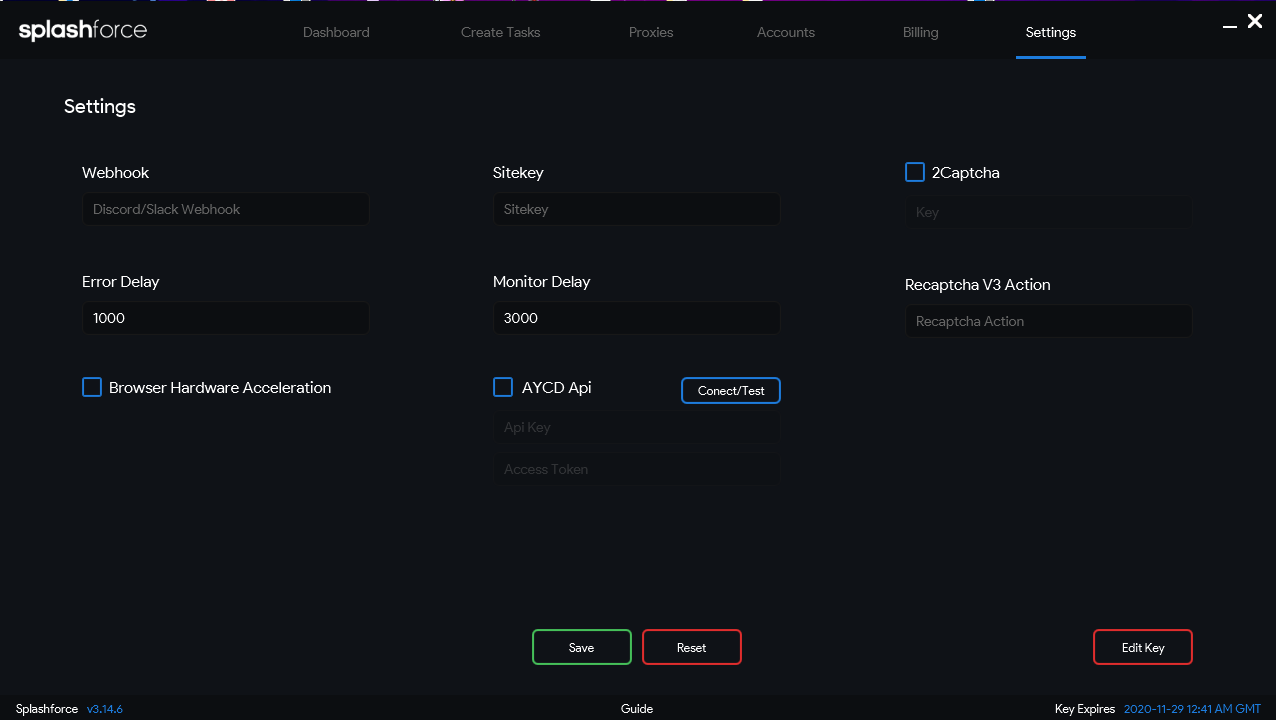The width and height of the screenshot is (1276, 720).
Task: Focus the Discord/Slack Webhook field
Action: 225,209
